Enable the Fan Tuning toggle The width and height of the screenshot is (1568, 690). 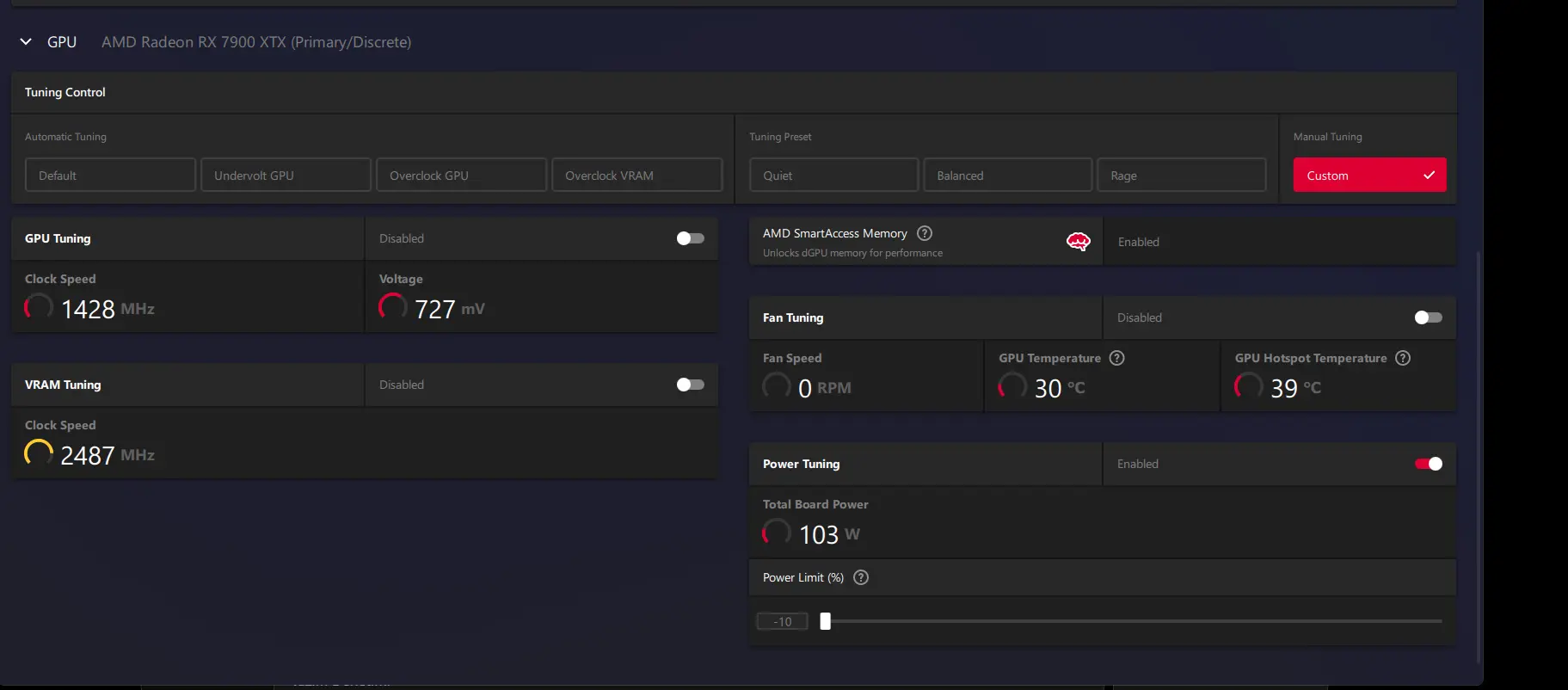1428,317
